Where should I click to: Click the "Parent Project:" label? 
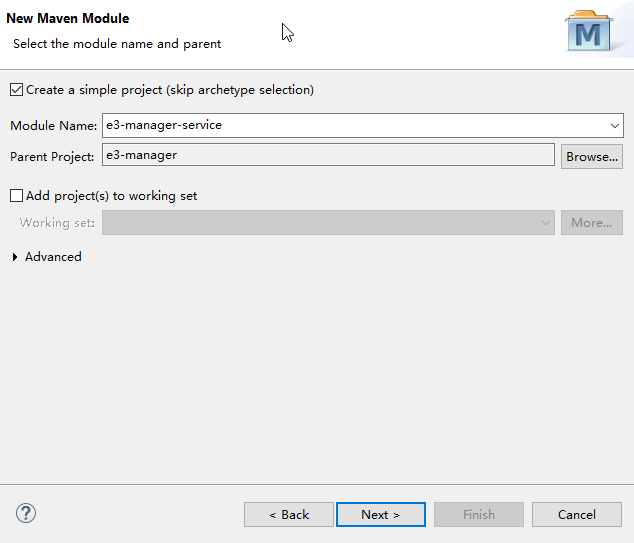(52, 156)
